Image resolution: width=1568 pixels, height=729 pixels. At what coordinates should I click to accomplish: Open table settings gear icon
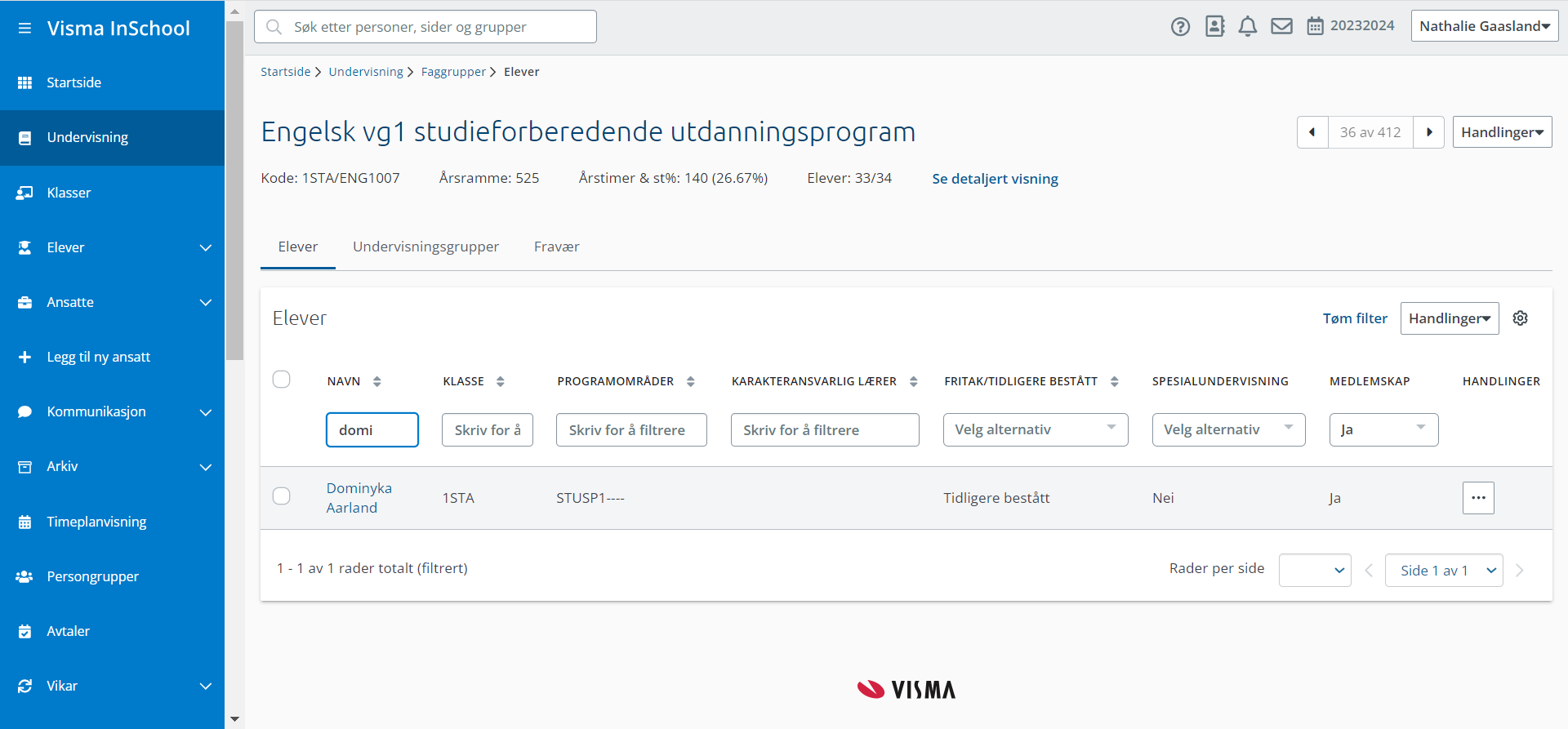coord(1520,318)
